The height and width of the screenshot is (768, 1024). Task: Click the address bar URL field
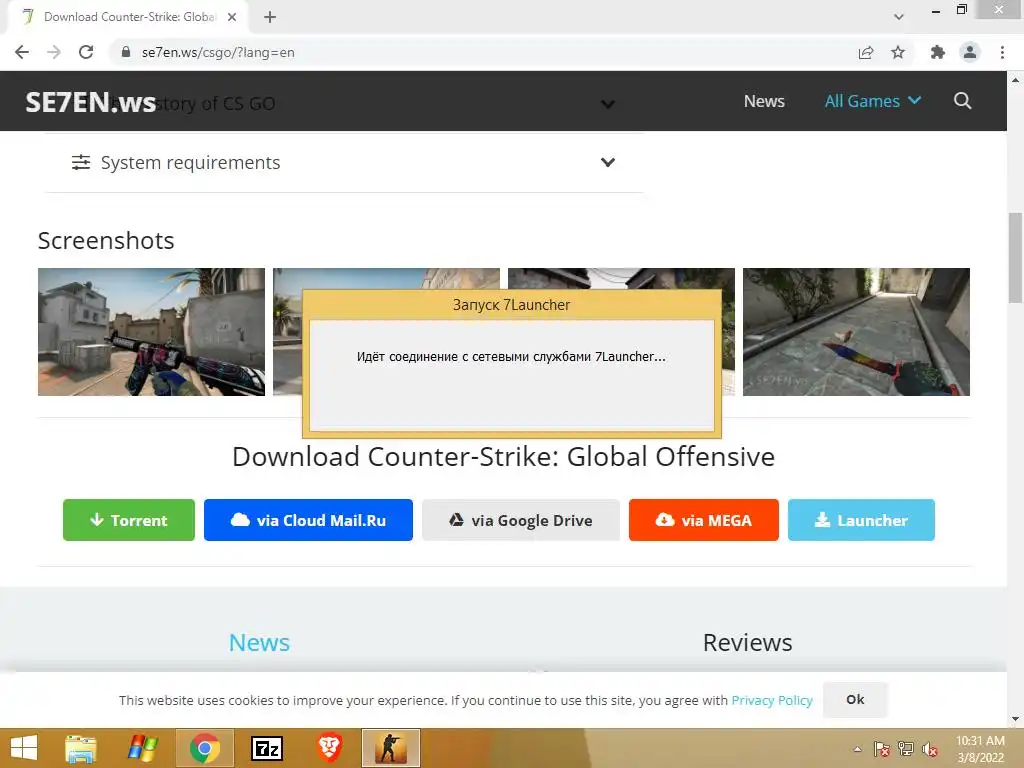[x=483, y=52]
